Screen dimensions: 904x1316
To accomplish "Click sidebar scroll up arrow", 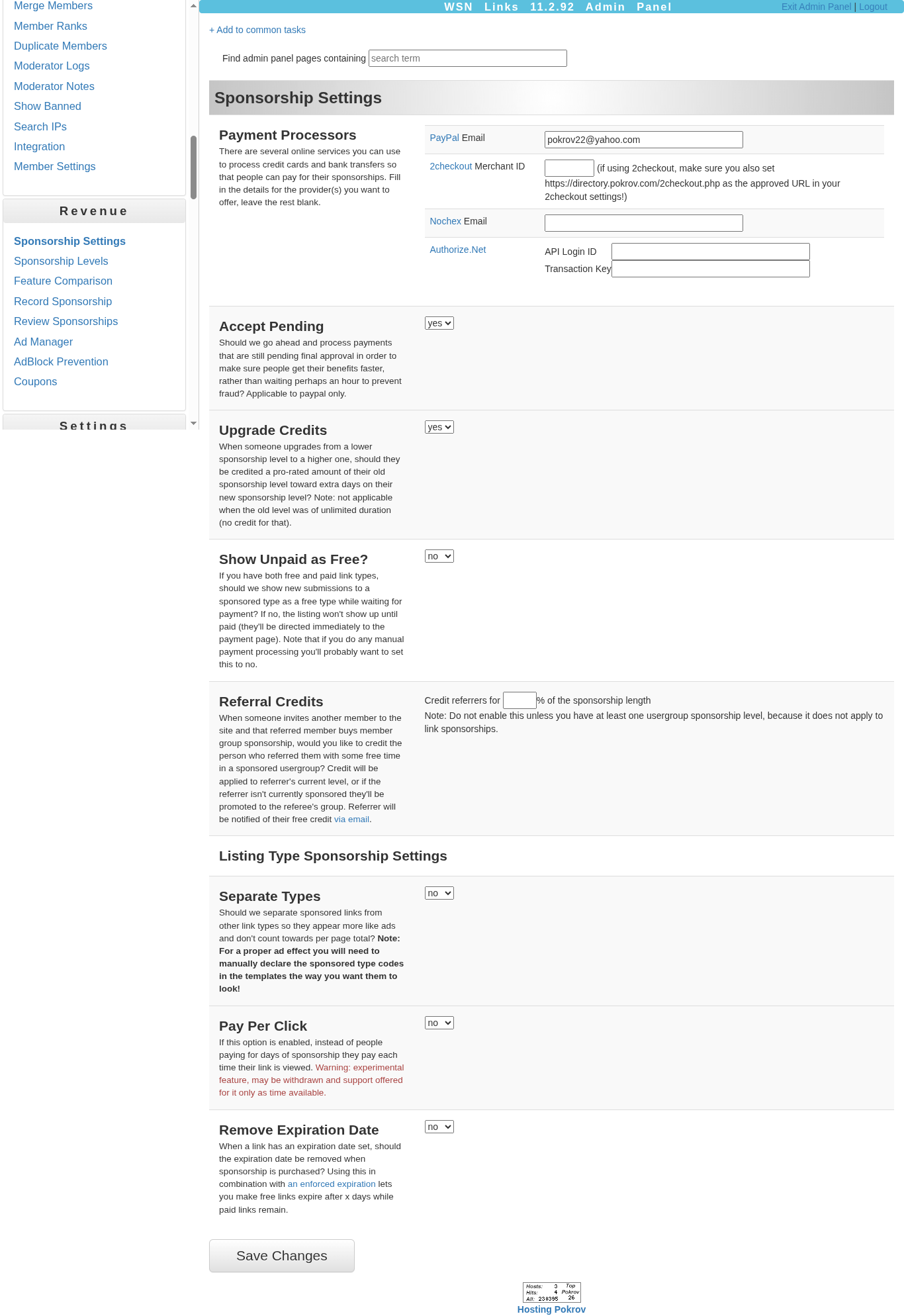I will [x=193, y=5].
